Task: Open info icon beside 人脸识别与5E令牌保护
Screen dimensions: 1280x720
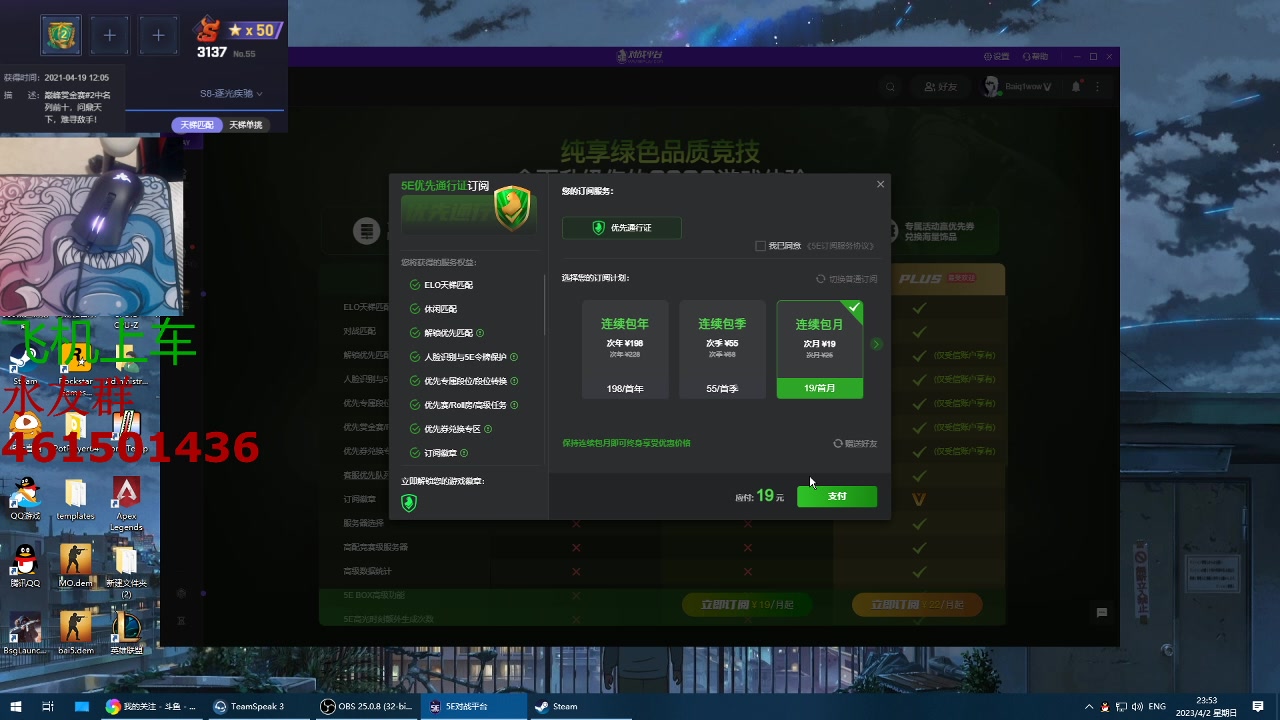Action: (x=514, y=357)
